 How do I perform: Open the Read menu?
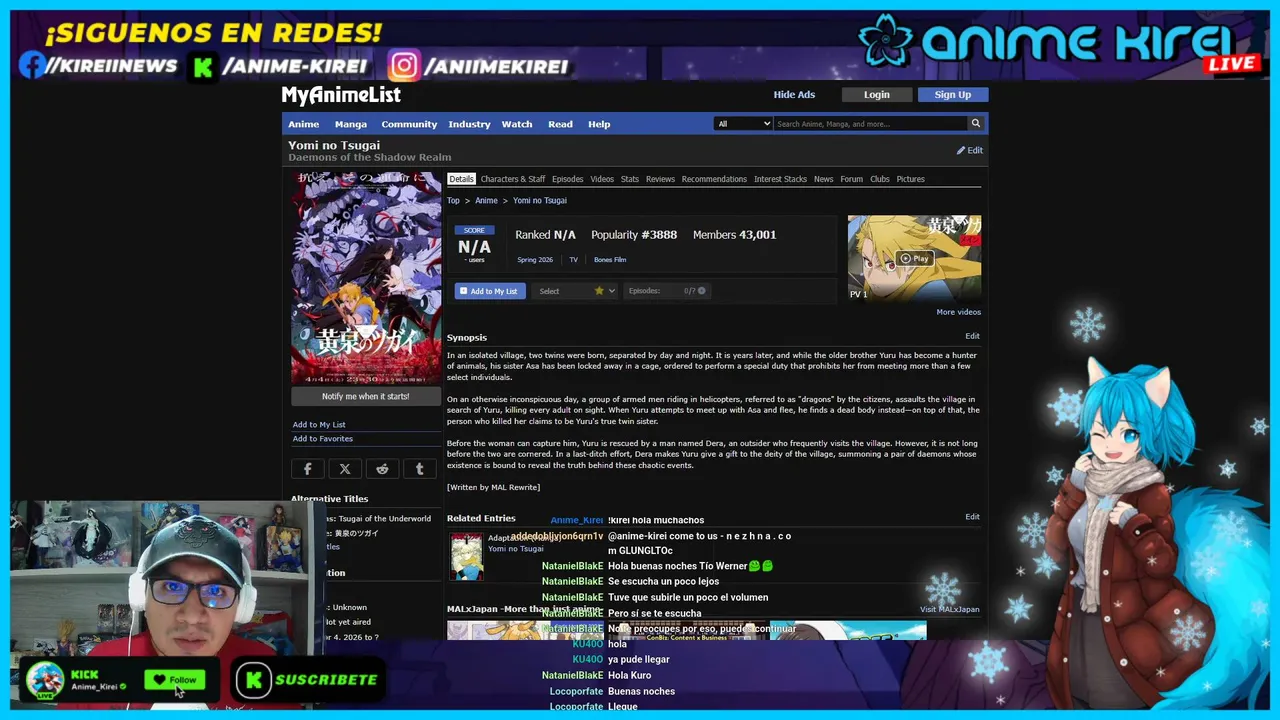pos(560,124)
